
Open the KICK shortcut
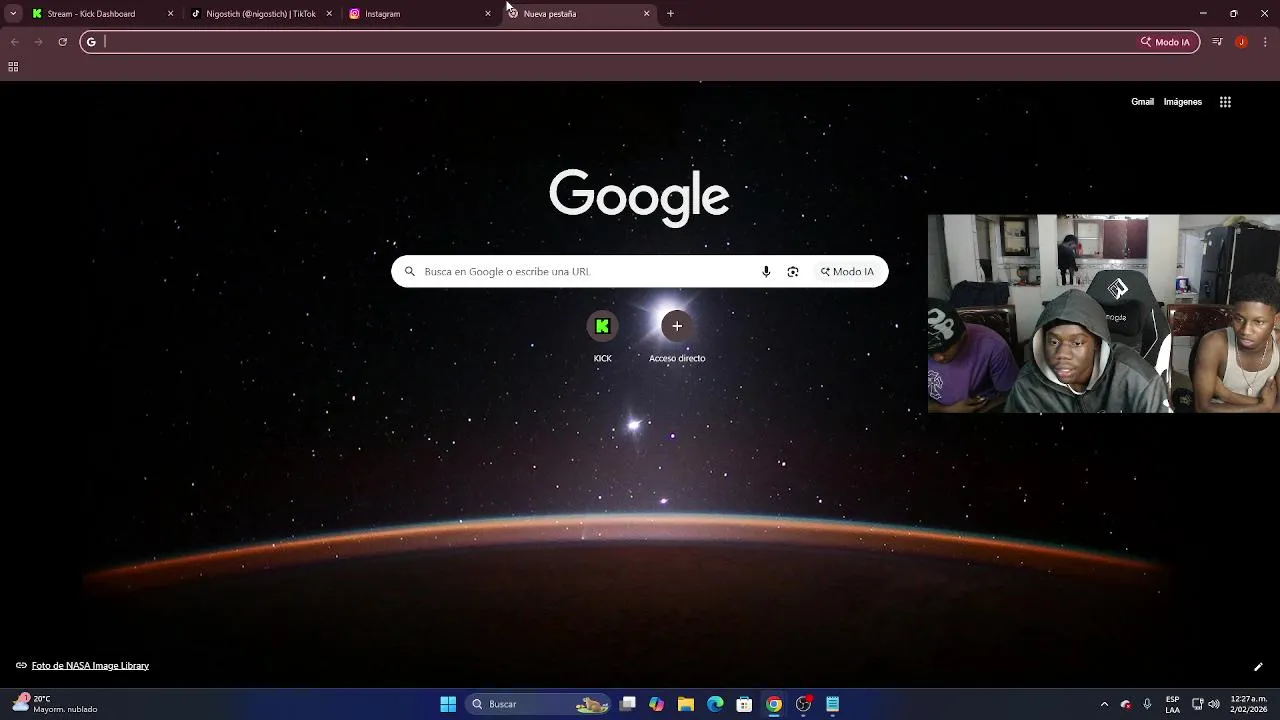[602, 336]
